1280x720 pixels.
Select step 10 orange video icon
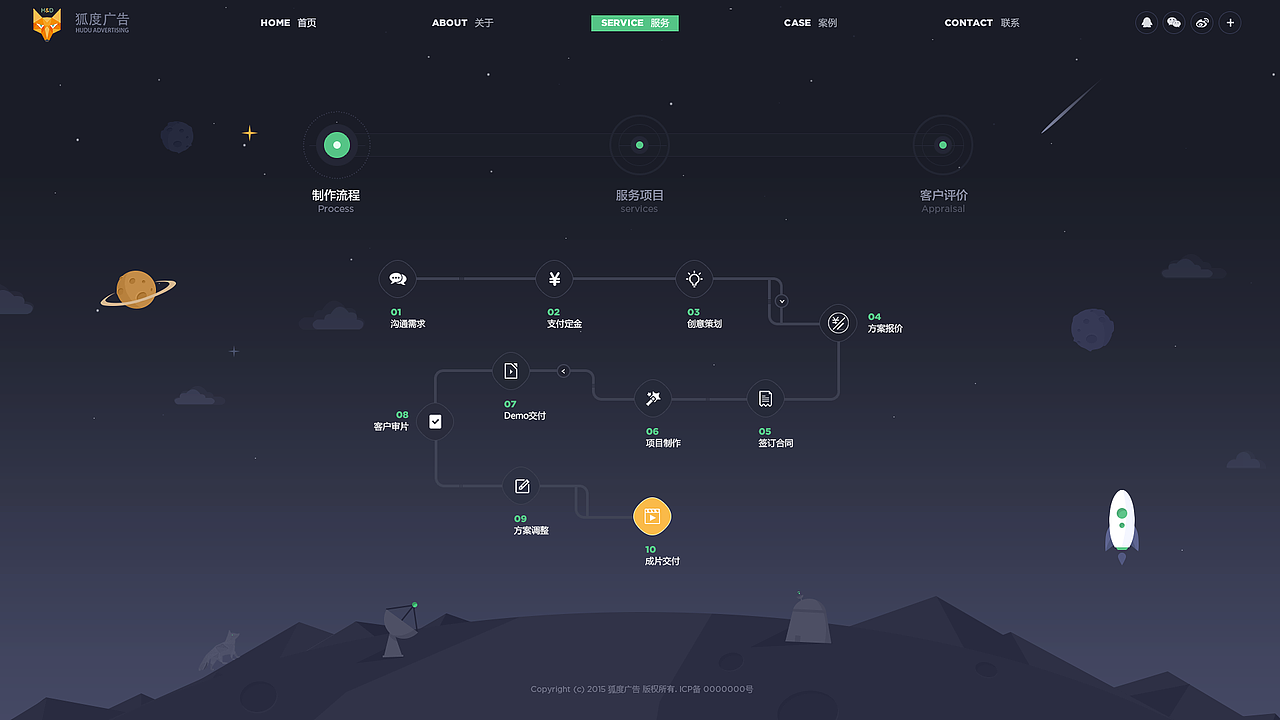652,516
